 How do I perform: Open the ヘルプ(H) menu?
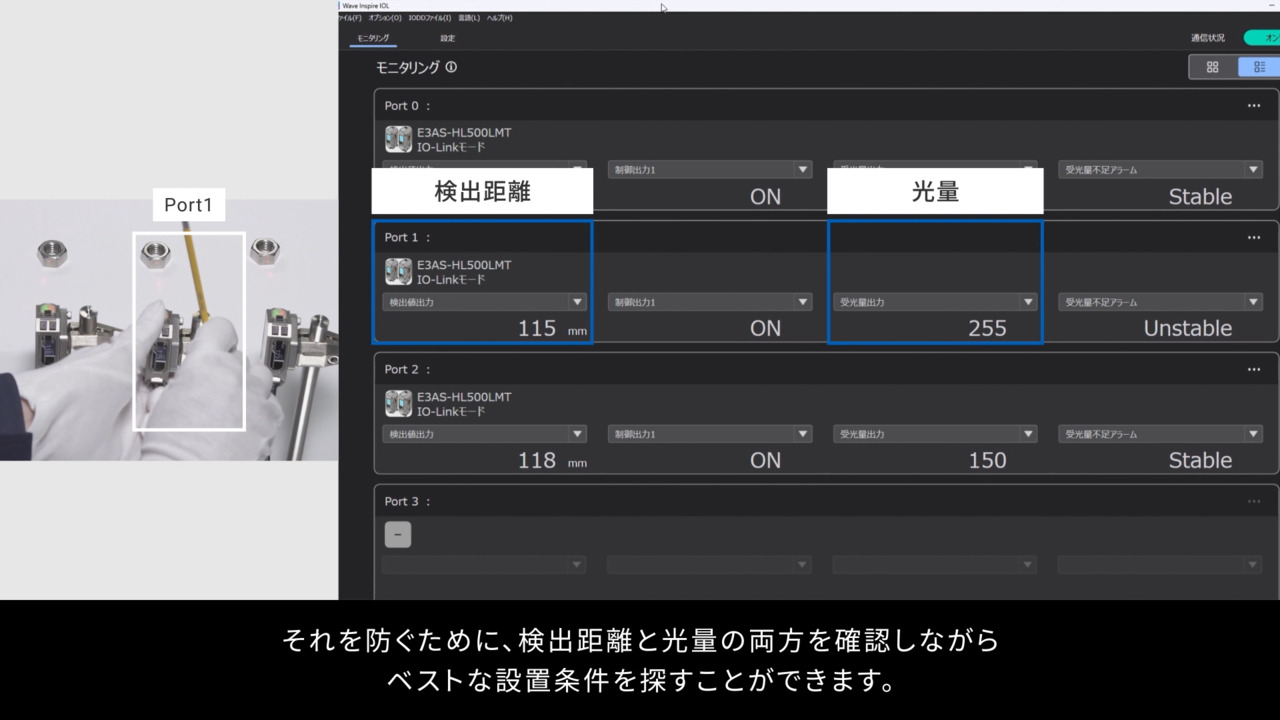[x=499, y=18]
